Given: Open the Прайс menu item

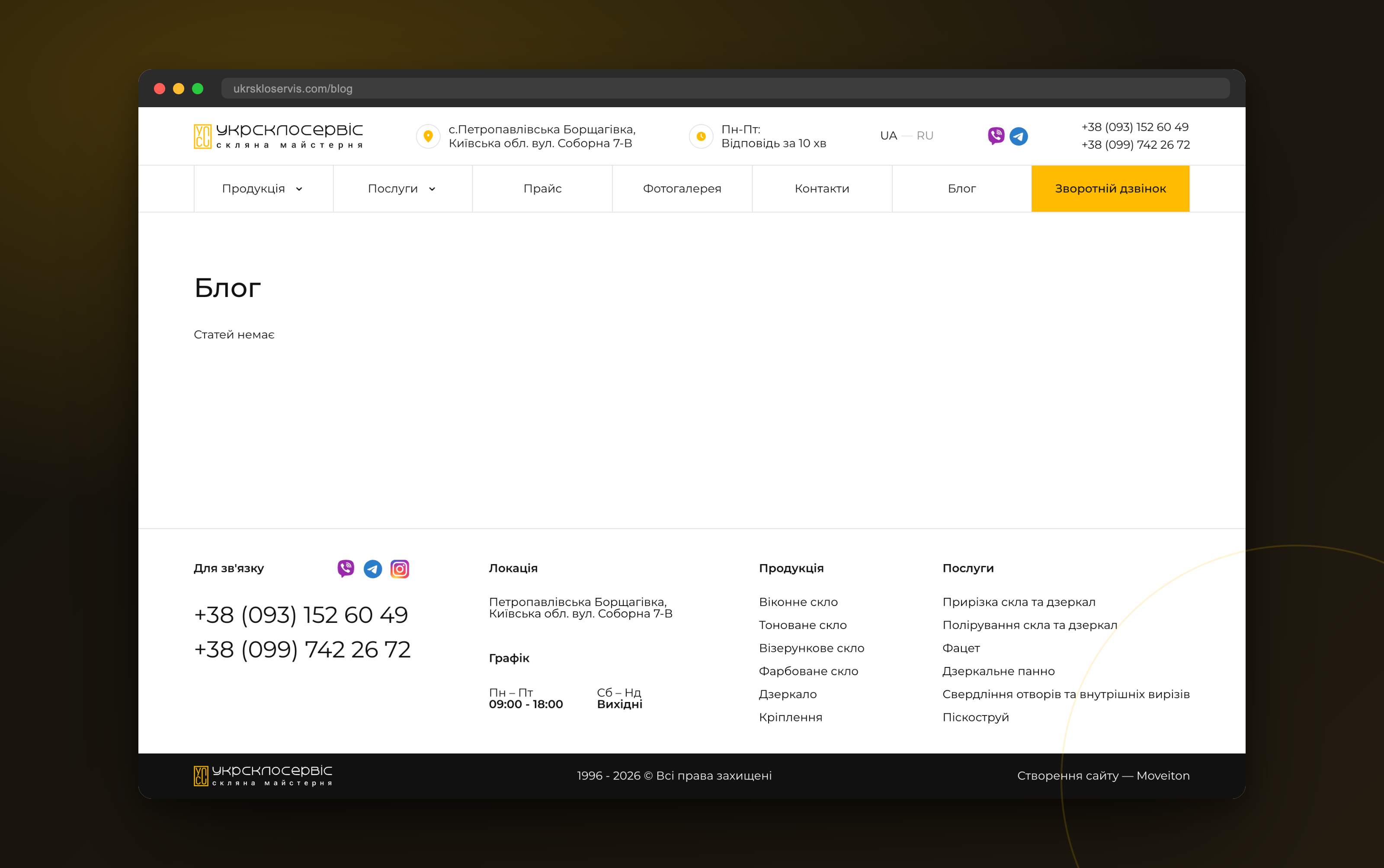Looking at the screenshot, I should (542, 189).
